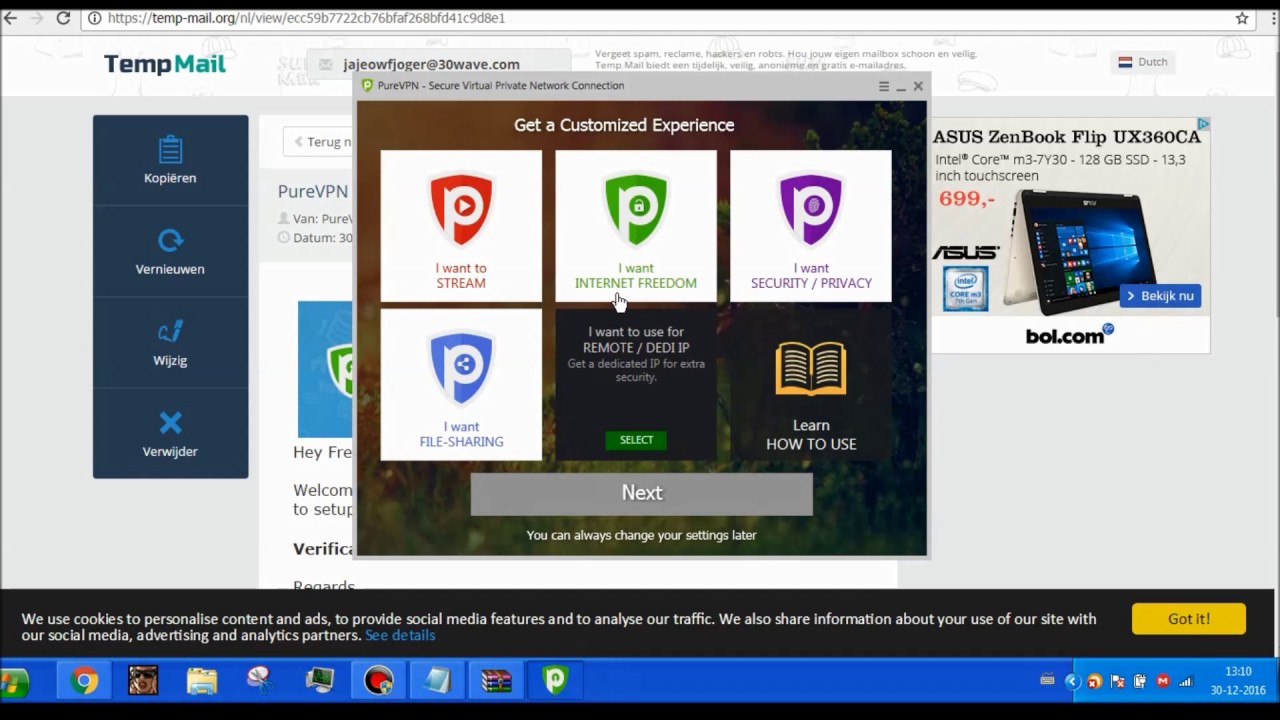Select the blue FILE-SHARING shield tile
Viewport: 1280px width, 720px height.
click(461, 384)
